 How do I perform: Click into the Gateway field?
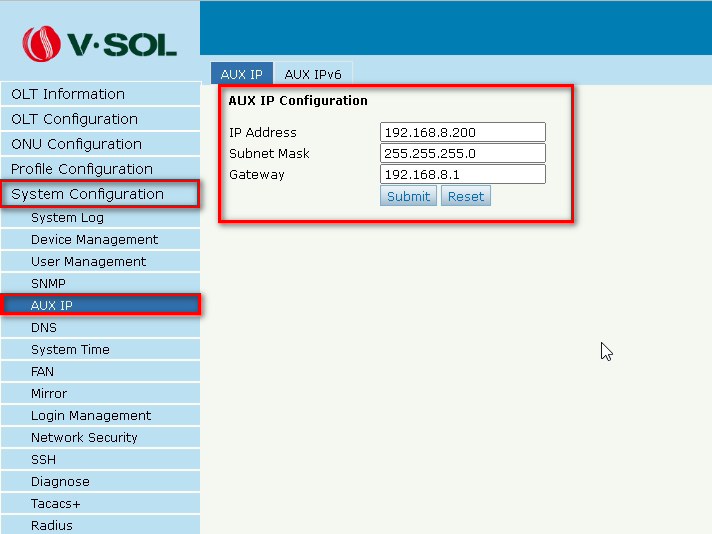[x=462, y=174]
